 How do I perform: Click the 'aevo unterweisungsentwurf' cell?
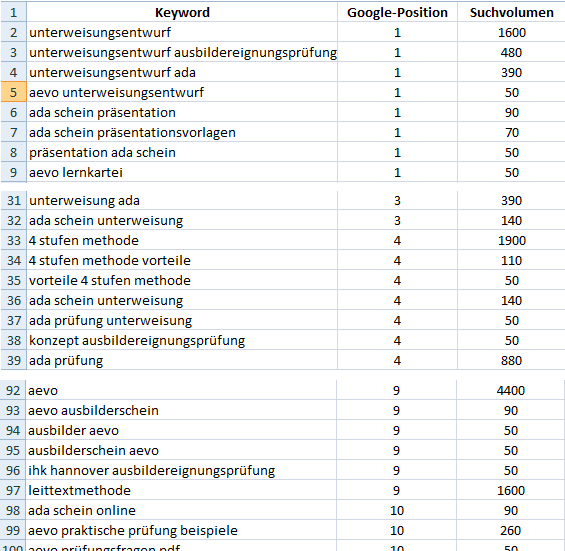[x=182, y=93]
